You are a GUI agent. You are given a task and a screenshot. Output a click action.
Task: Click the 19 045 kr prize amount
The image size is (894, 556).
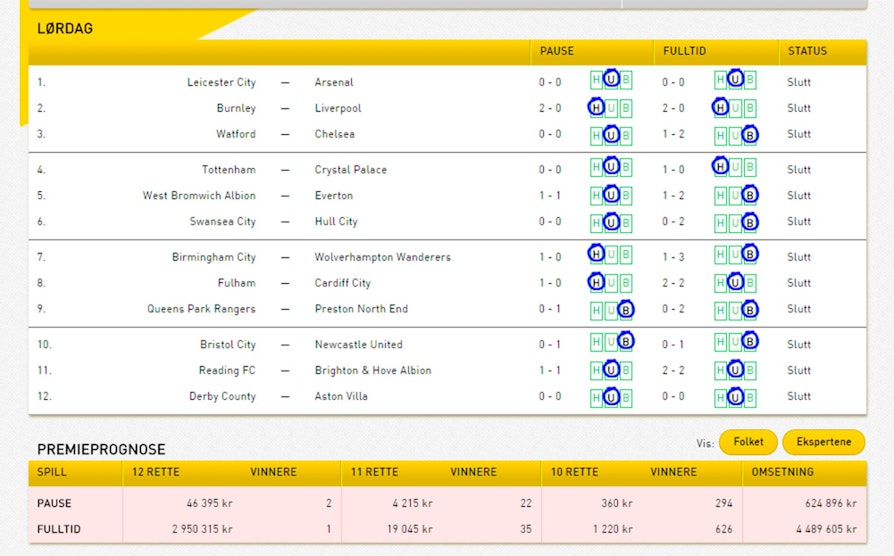point(409,529)
